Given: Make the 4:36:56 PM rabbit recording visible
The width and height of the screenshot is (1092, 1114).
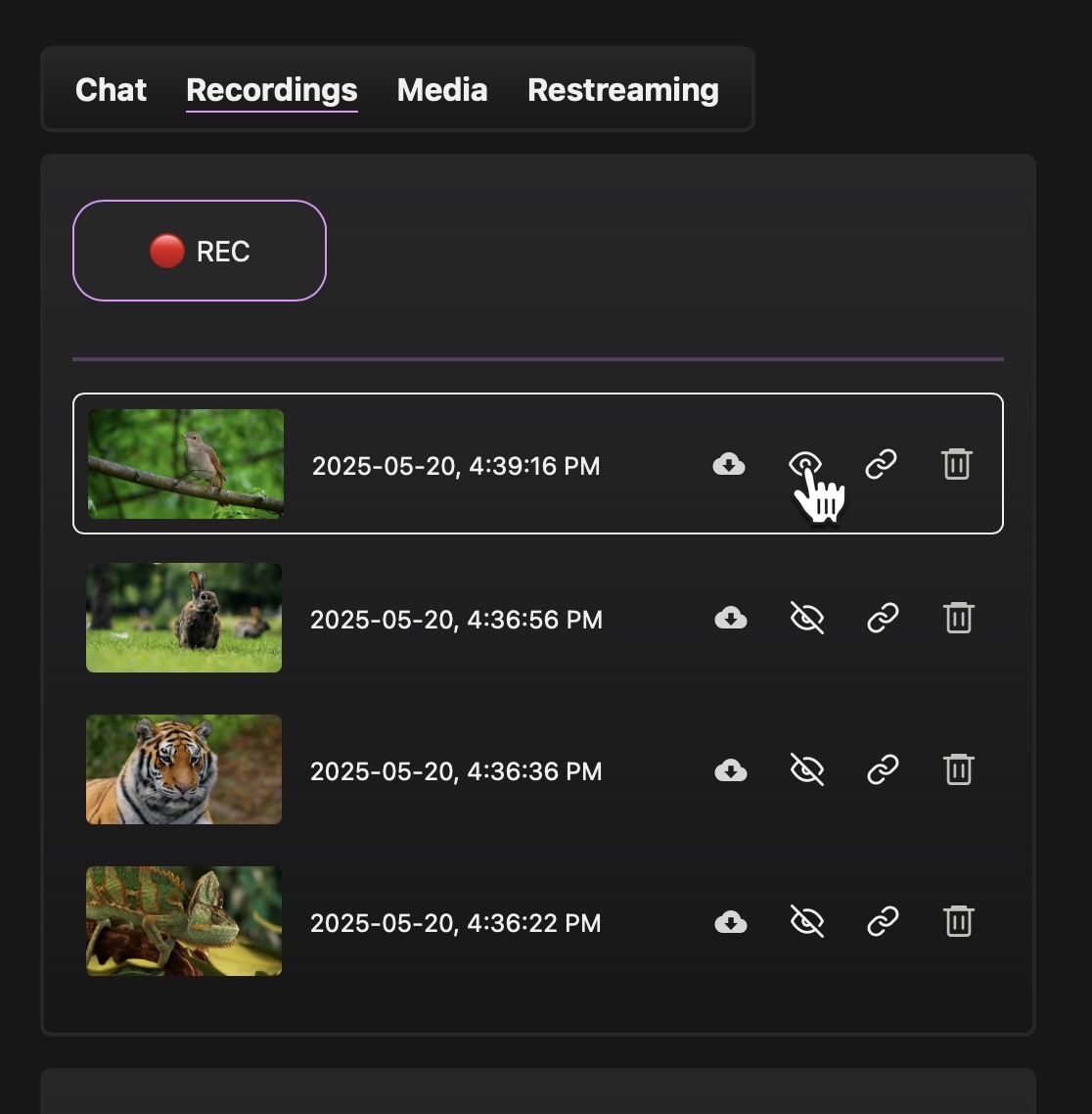Looking at the screenshot, I should [x=807, y=618].
